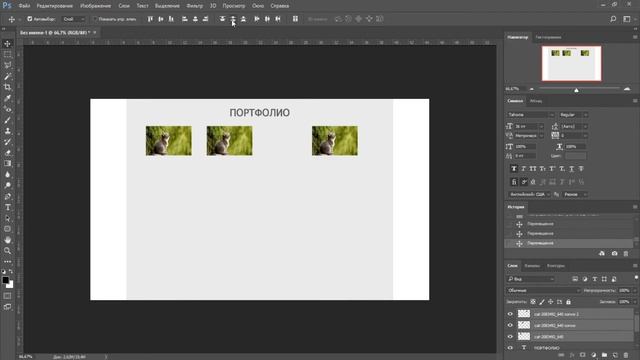Select the Eraser tool
Screen dimensions: 640x360
(x=7, y=153)
